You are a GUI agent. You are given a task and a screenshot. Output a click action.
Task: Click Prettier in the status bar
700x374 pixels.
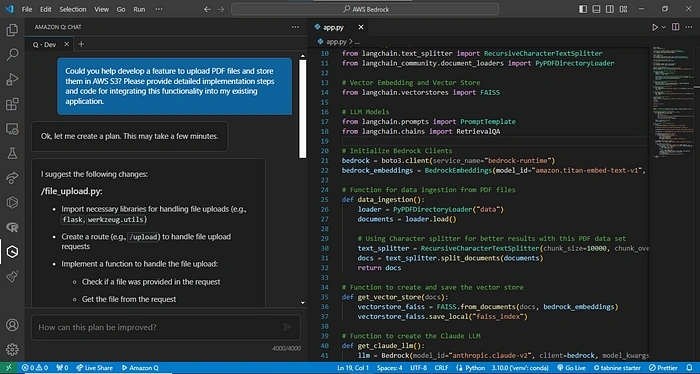click(663, 368)
